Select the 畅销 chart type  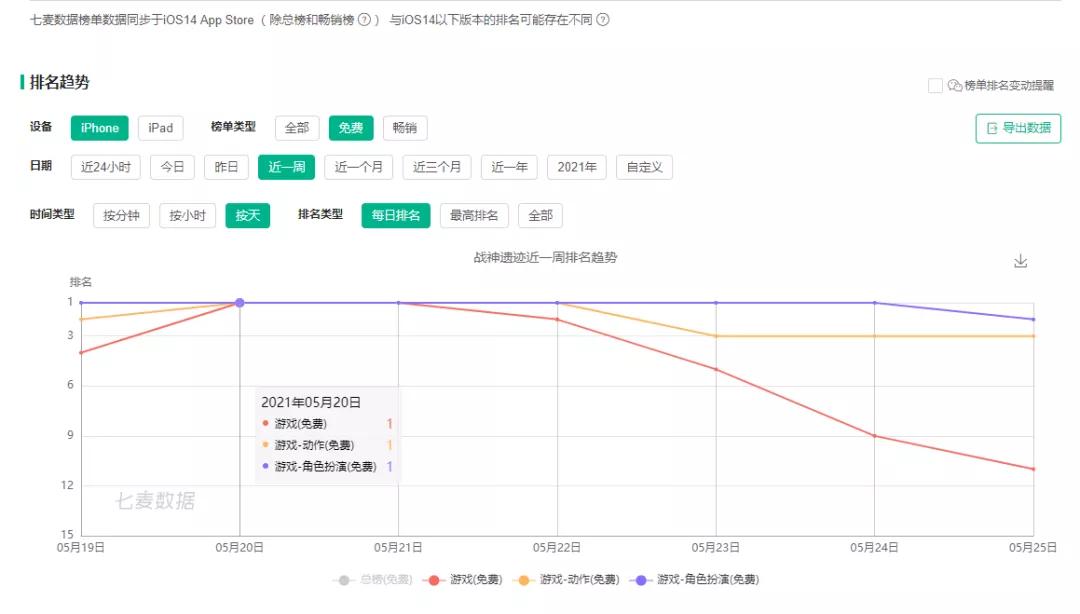(405, 128)
